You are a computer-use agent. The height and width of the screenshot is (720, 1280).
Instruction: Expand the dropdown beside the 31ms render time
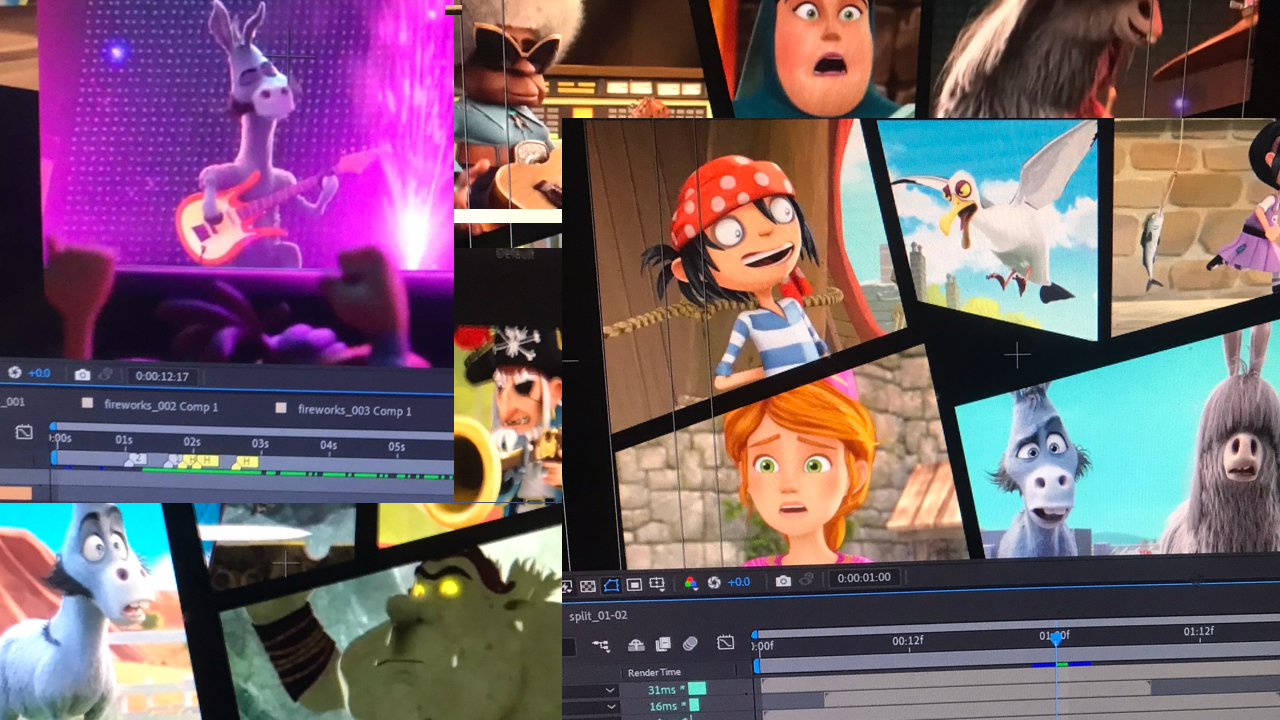click(x=609, y=690)
